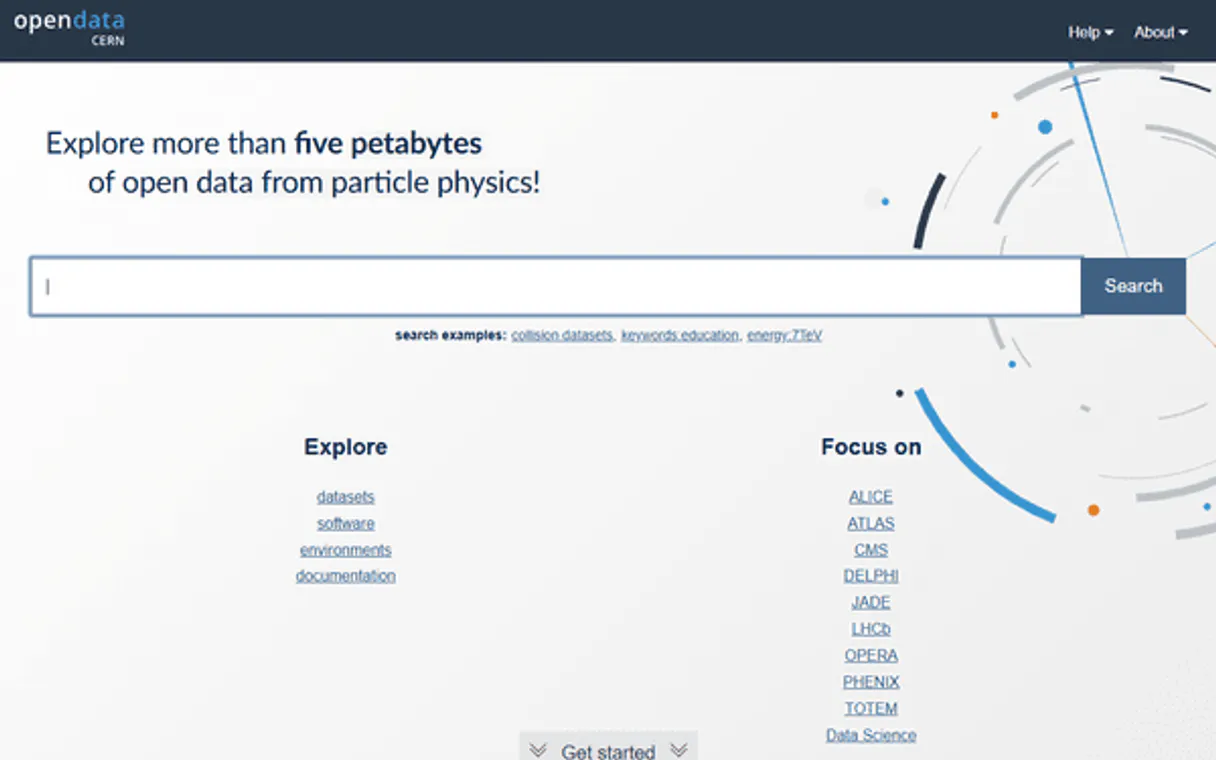Viewport: 1216px width, 760px height.
Task: Go to the ALICE experiment page
Action: (871, 497)
